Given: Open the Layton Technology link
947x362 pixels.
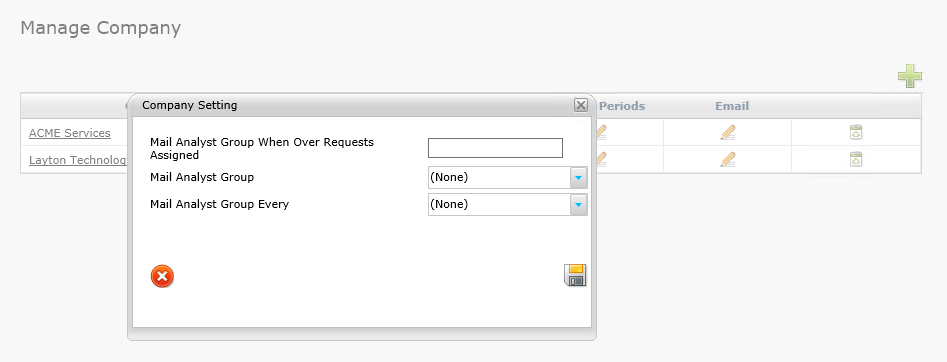Looking at the screenshot, I should (78, 160).
